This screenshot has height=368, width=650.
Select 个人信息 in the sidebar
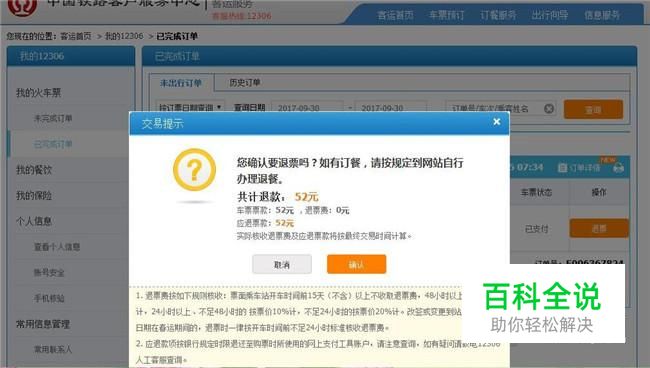(34, 221)
